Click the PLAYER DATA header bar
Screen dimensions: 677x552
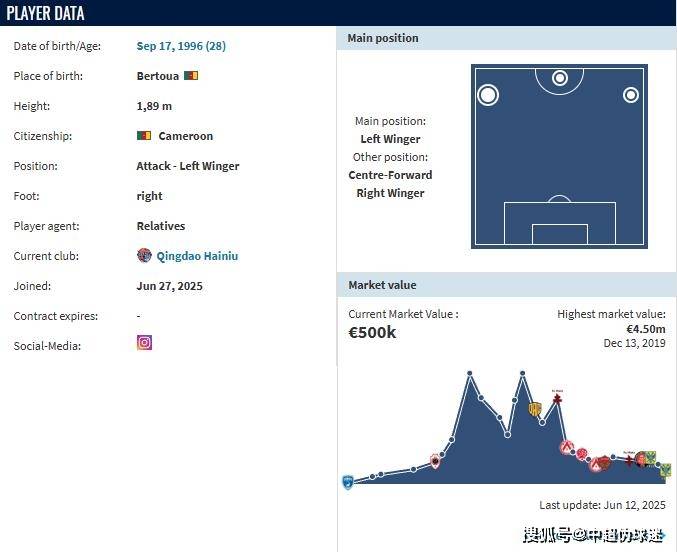click(45, 13)
